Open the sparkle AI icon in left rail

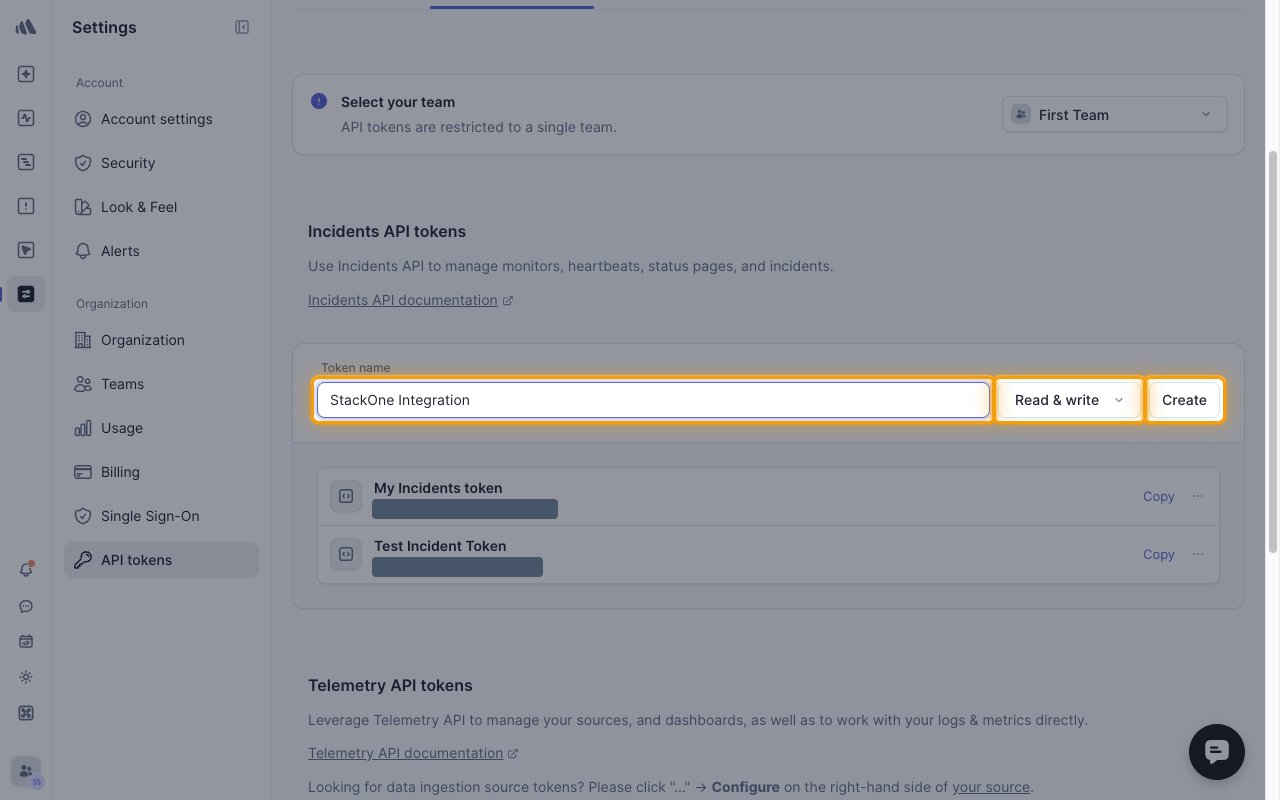[x=26, y=74]
